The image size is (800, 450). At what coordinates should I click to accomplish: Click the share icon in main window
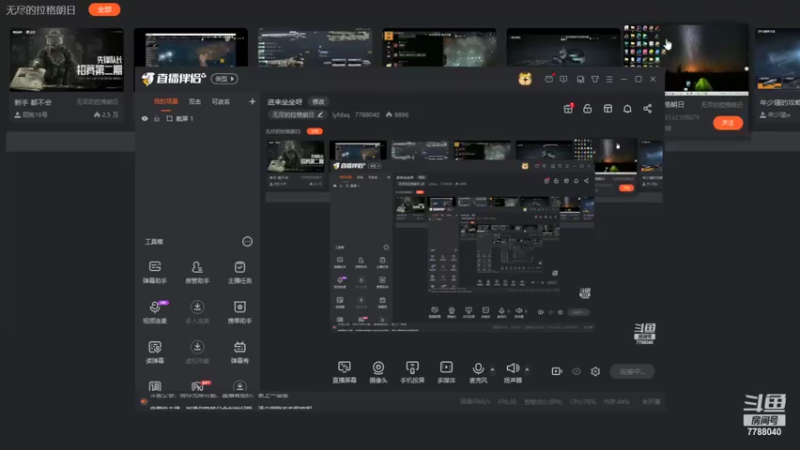tap(647, 109)
